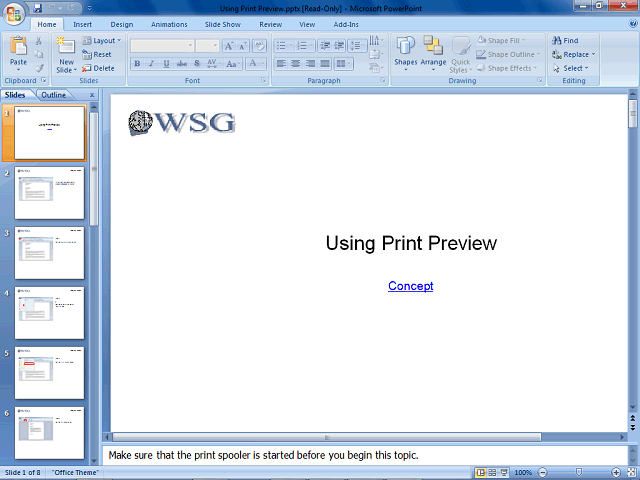Open the Shapes gallery
Viewport: 640px width, 480px height.
click(406, 54)
